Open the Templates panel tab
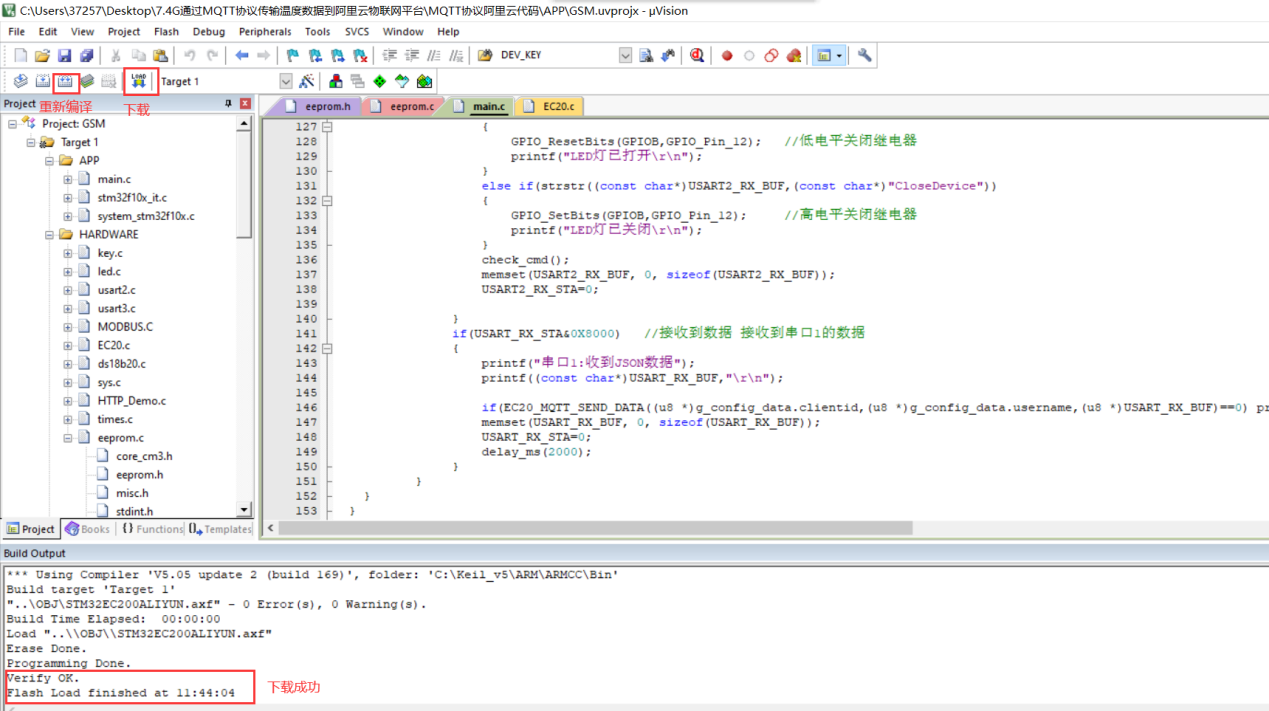Screen dimensions: 1269x711 220,529
